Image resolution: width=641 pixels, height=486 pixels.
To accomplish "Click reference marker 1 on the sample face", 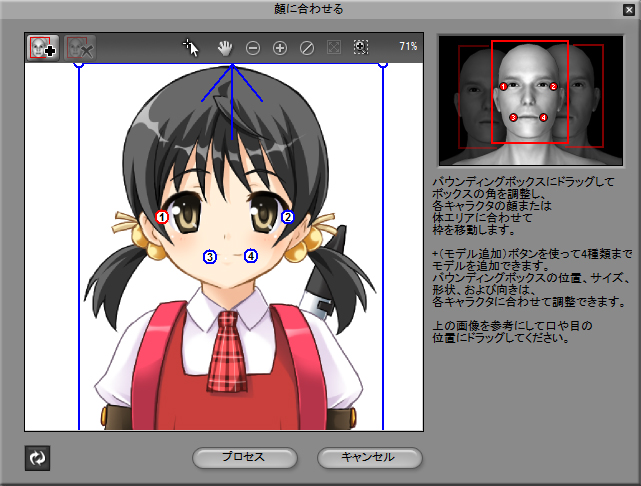I will pos(503,86).
